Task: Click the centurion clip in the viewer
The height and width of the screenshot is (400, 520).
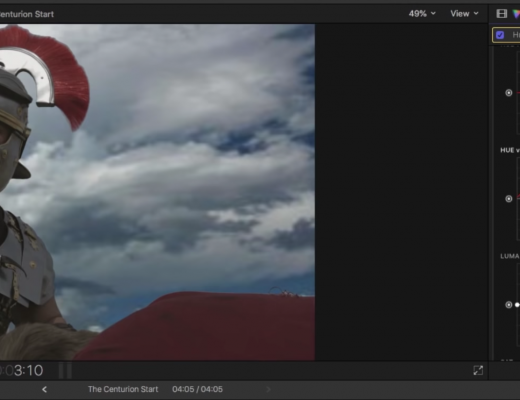Action: (157, 192)
